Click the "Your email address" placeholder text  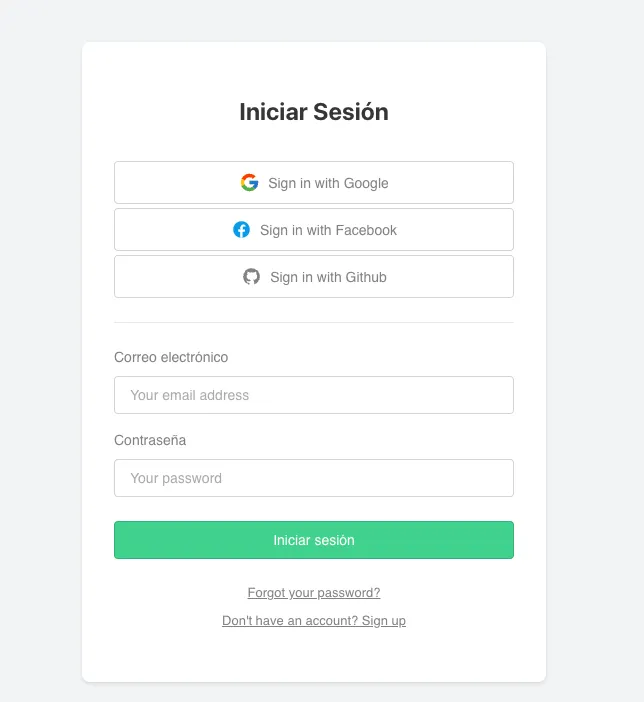190,395
